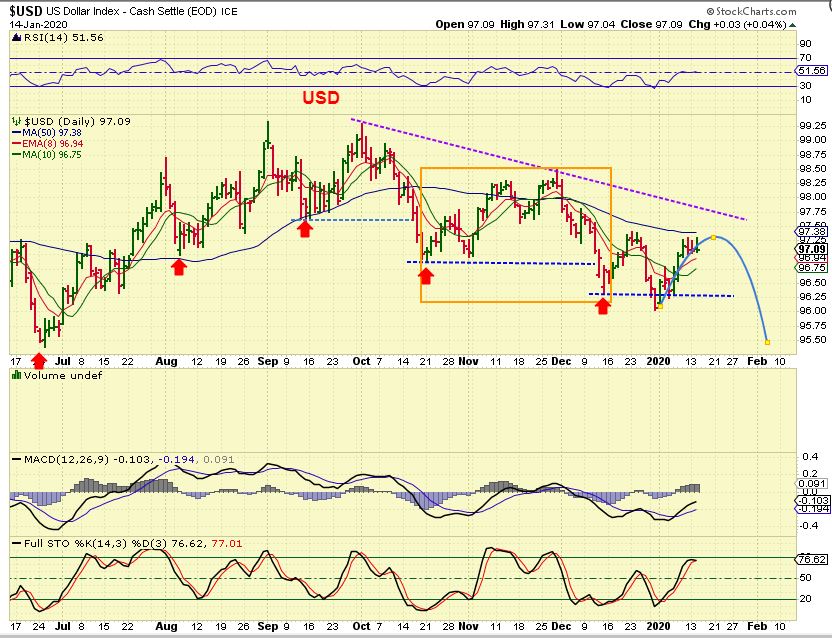Viewport: 832px width, 638px height.
Task: Click the 0.4 MACD axis label
Action: (x=810, y=457)
